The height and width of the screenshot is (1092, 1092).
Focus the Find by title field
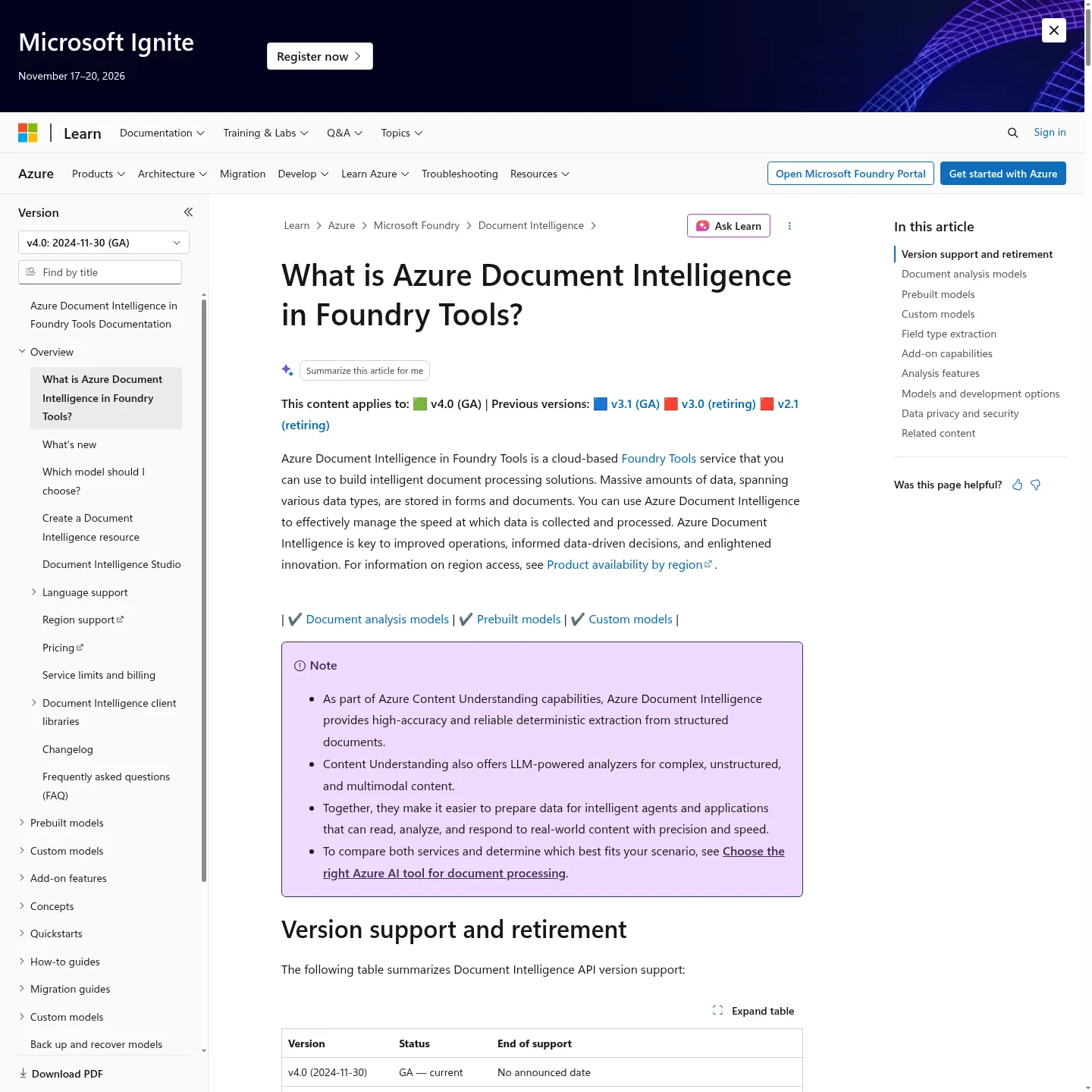pos(100,272)
